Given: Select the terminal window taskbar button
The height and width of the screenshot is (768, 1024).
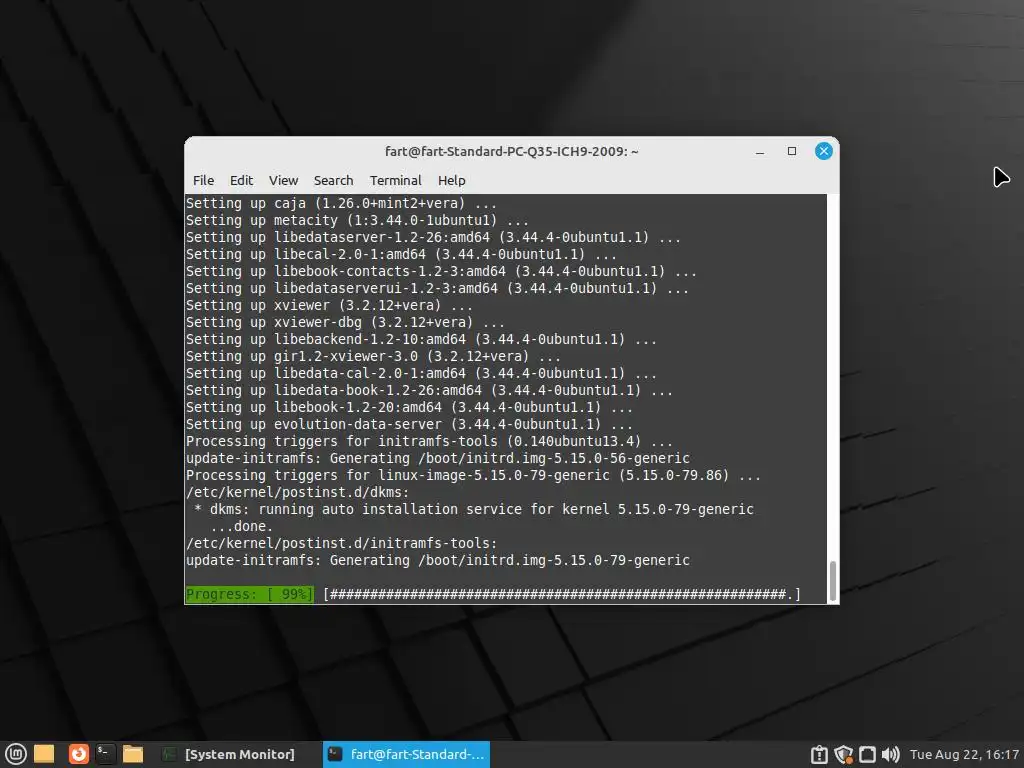Looking at the screenshot, I should pos(406,754).
